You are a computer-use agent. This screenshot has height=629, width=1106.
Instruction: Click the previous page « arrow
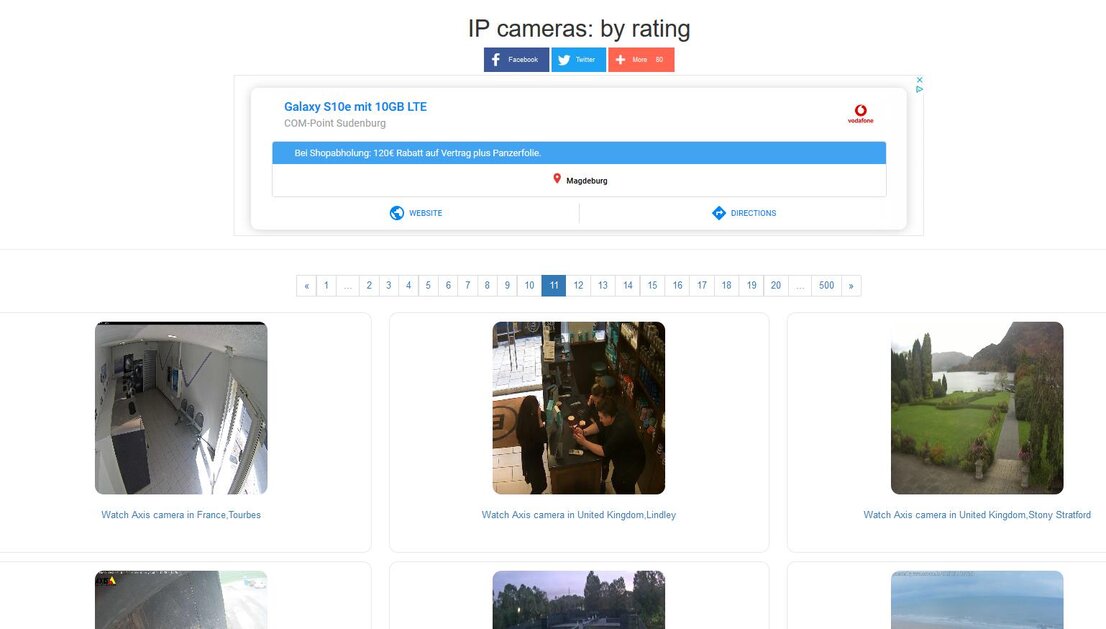306,285
